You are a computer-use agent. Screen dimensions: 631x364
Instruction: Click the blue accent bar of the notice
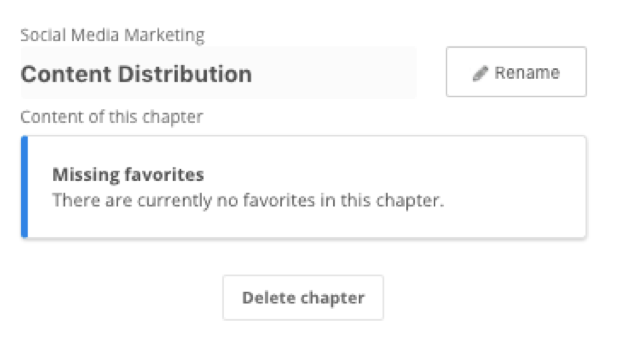point(25,187)
